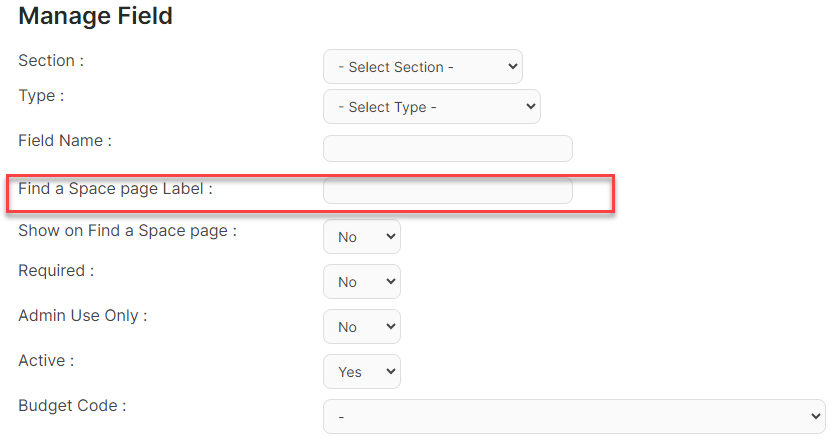Open the Select Section dropdown
The height and width of the screenshot is (446, 834).
(423, 66)
